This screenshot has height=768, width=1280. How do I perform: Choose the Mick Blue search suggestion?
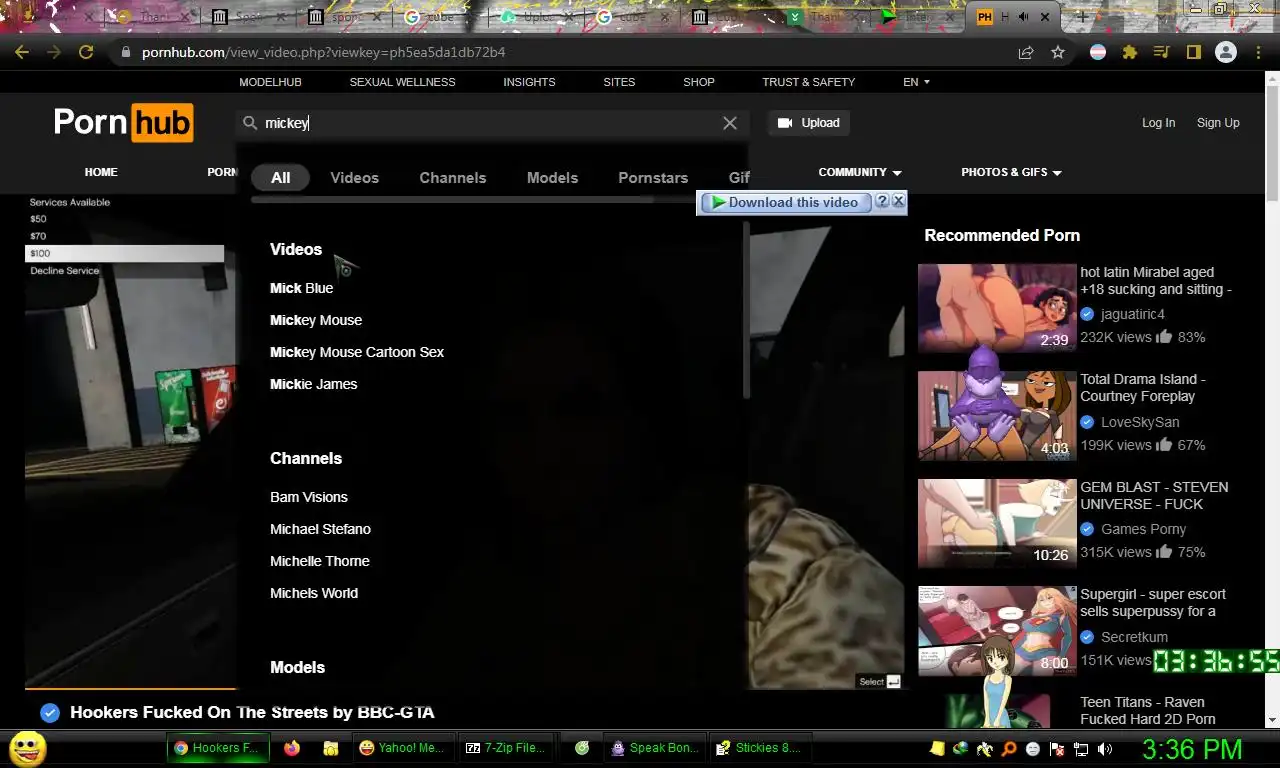click(x=301, y=288)
